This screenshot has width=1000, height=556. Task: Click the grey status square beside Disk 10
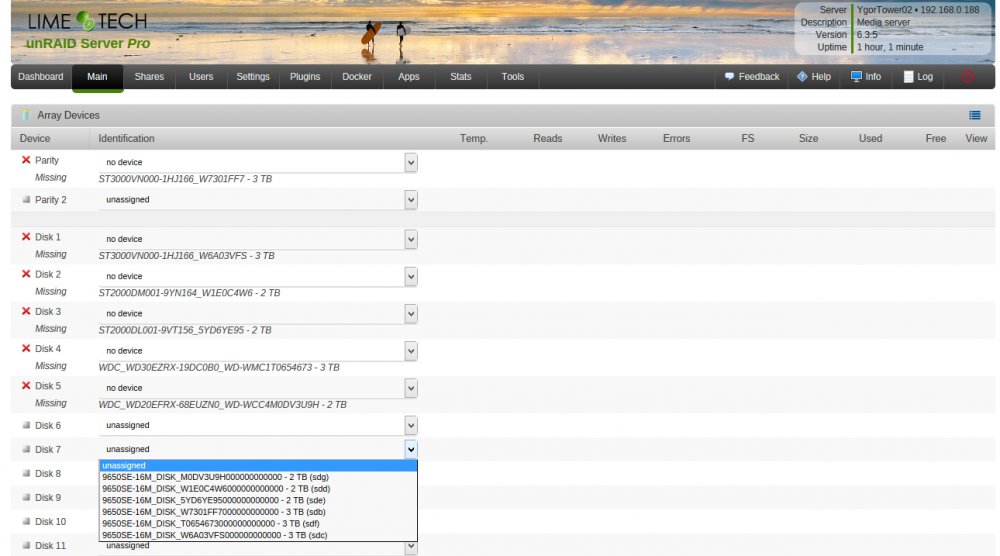tap(26, 522)
